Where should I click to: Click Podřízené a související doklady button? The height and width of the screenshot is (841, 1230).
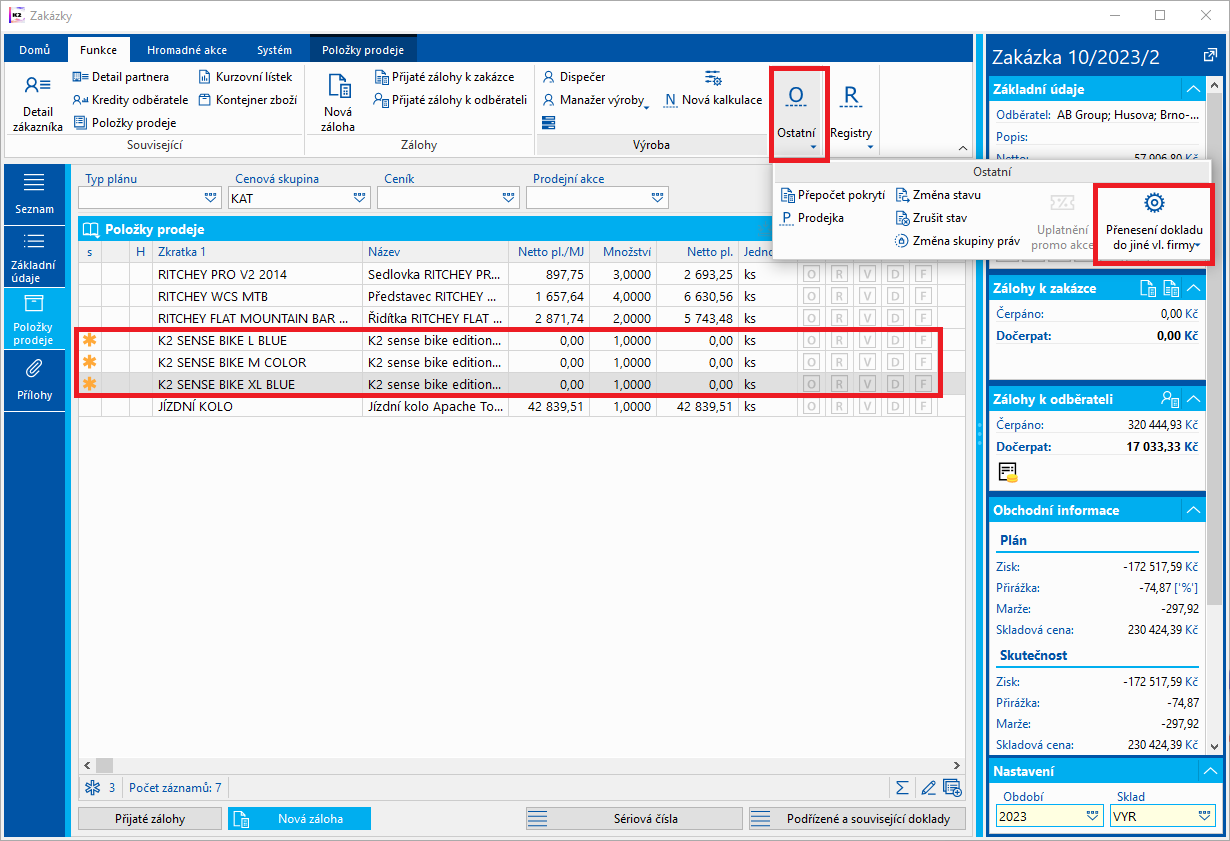[857, 818]
